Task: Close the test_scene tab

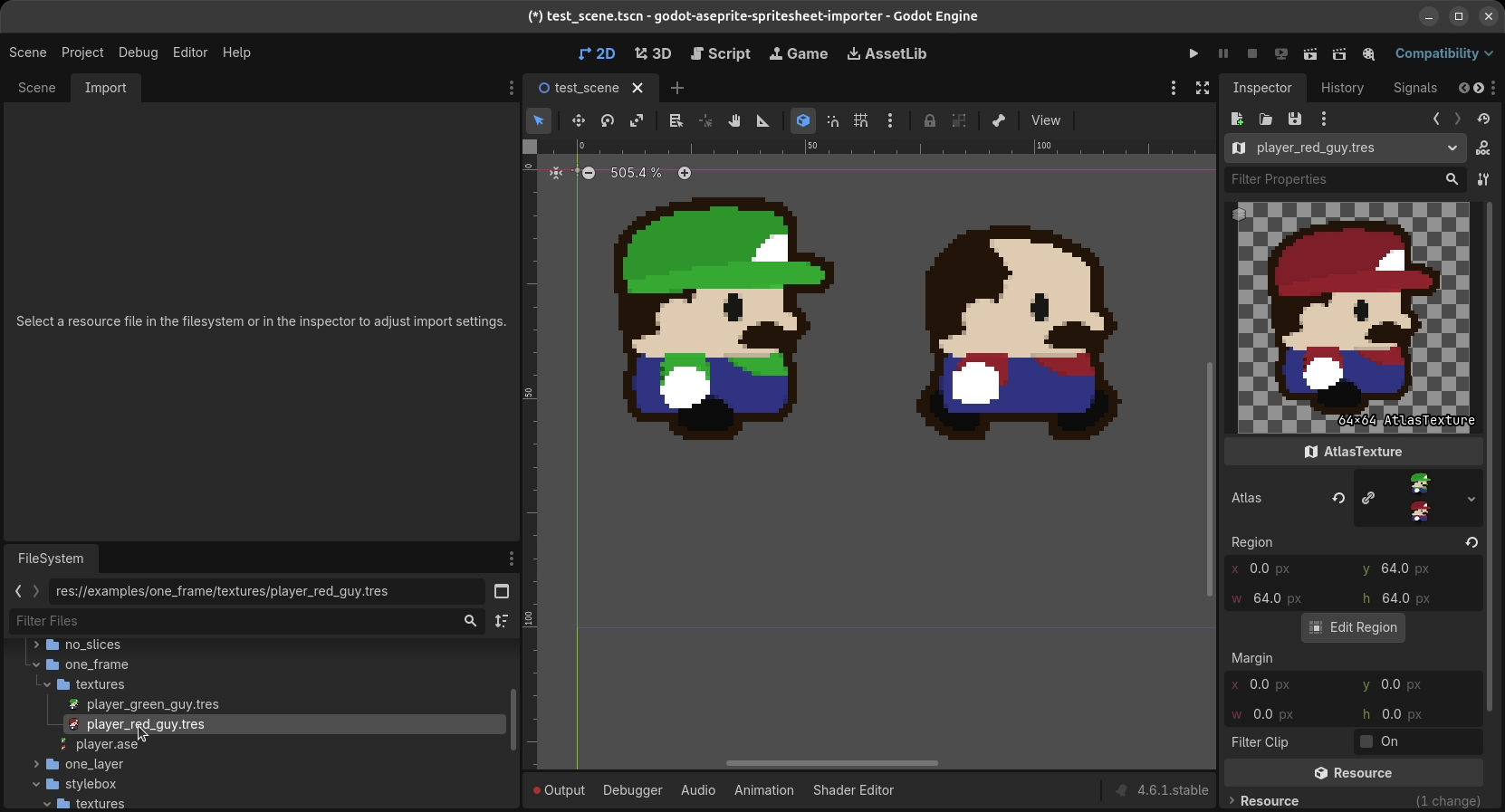Action: click(x=637, y=88)
